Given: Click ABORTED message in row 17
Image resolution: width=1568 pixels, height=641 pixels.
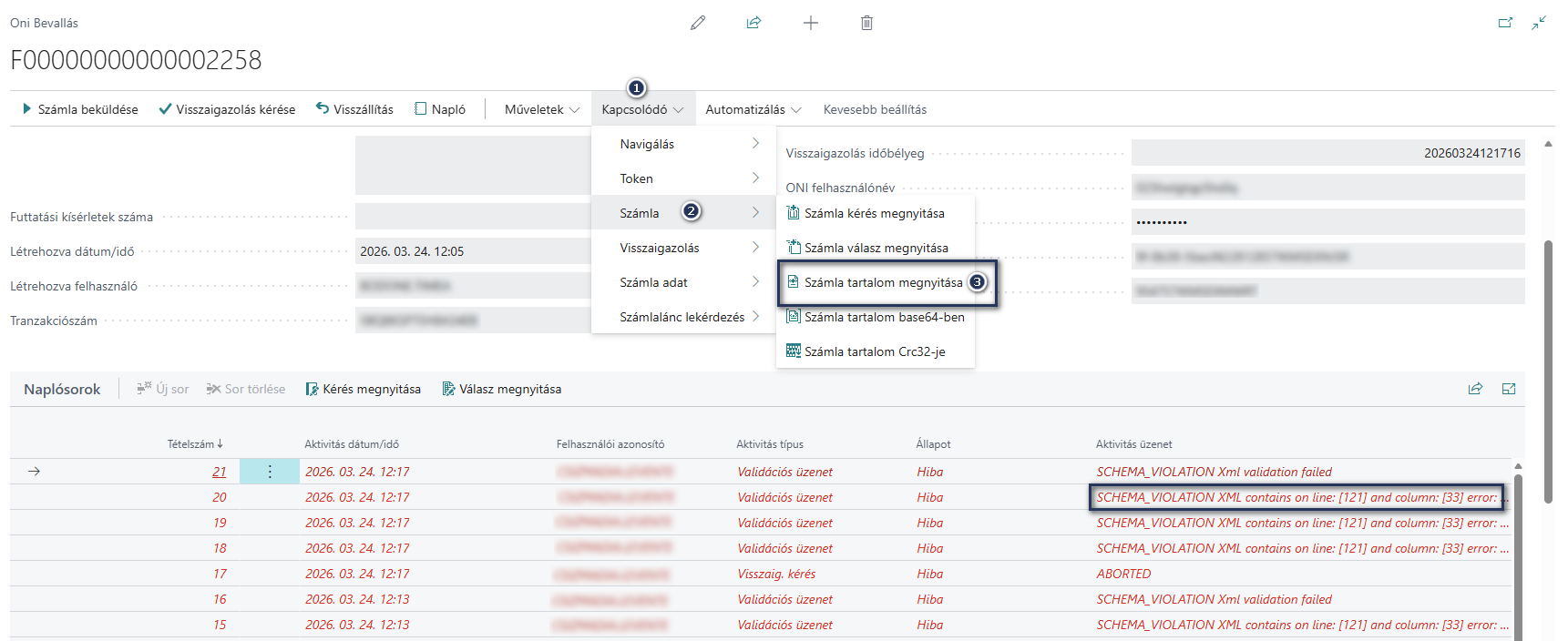Looking at the screenshot, I should [1123, 574].
